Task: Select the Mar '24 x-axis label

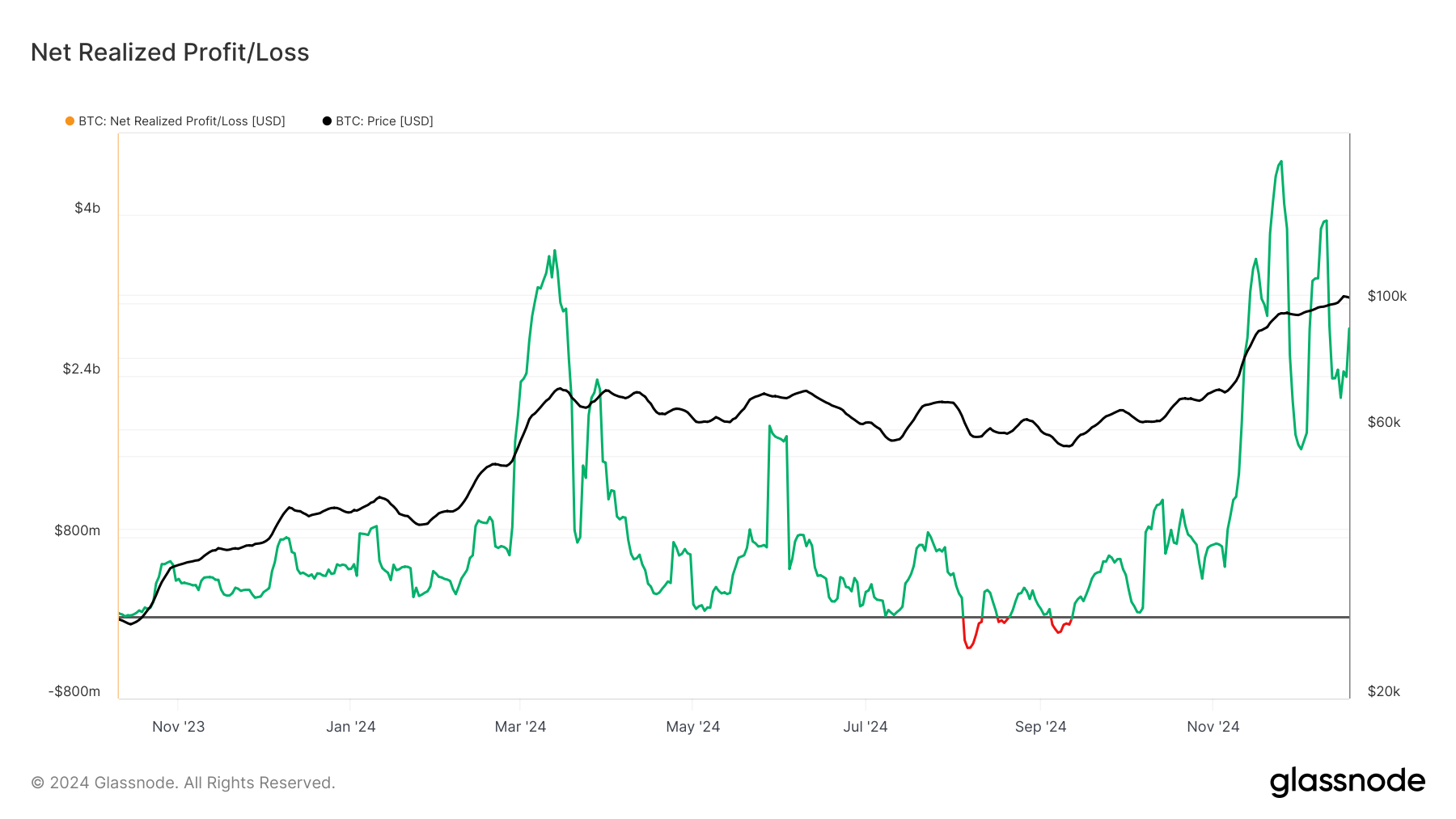Action: click(x=520, y=727)
